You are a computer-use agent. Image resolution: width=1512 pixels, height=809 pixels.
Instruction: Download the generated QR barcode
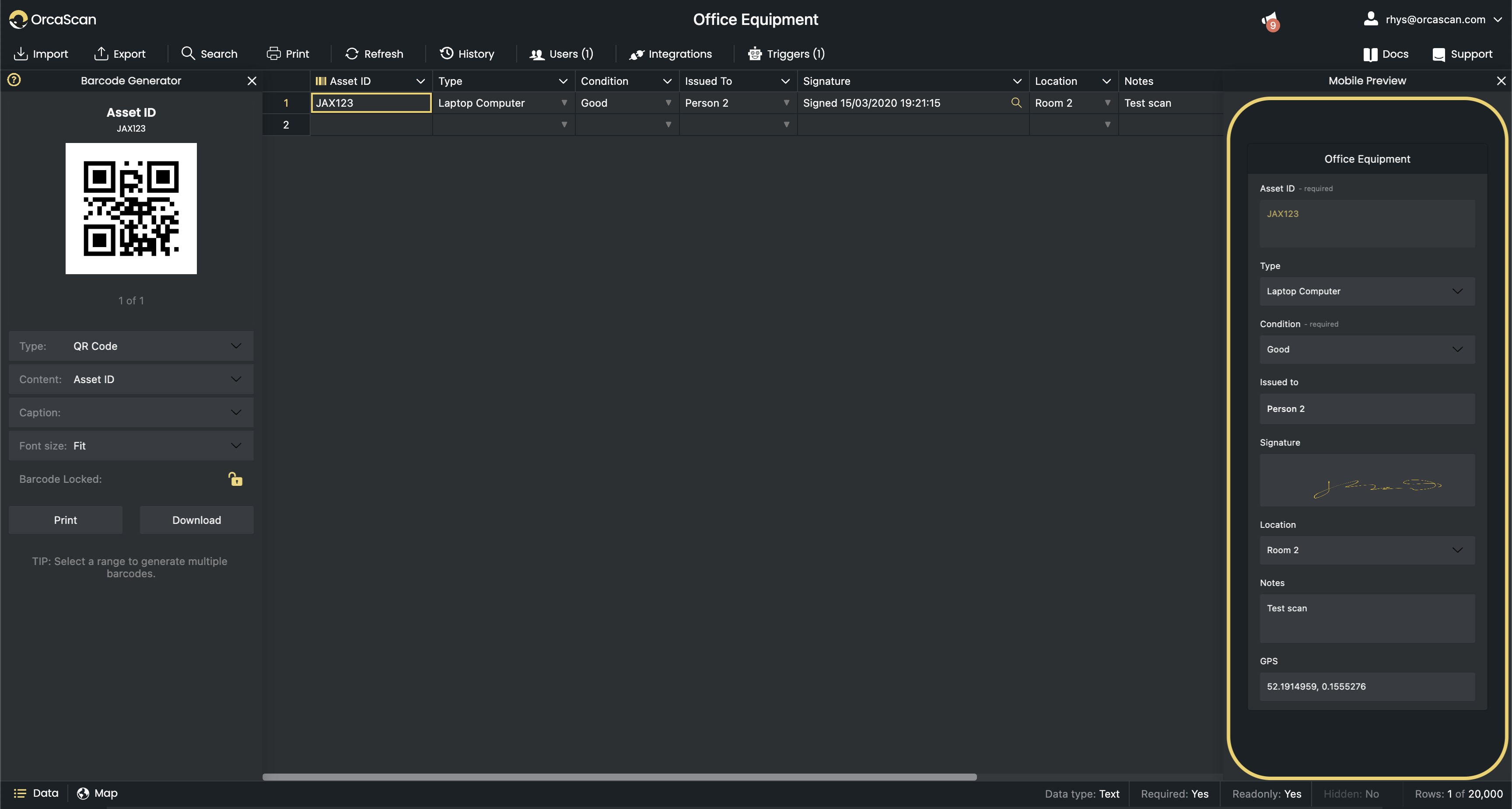tap(196, 519)
